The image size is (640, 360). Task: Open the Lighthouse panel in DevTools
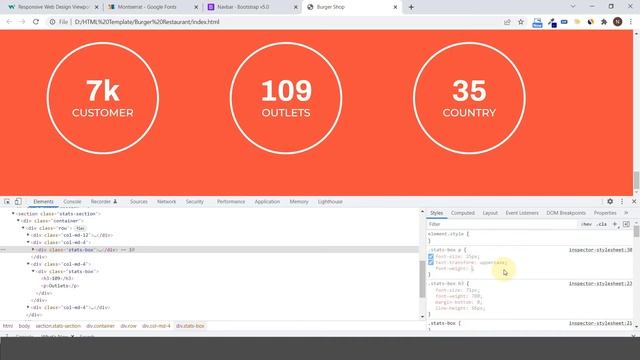330,202
